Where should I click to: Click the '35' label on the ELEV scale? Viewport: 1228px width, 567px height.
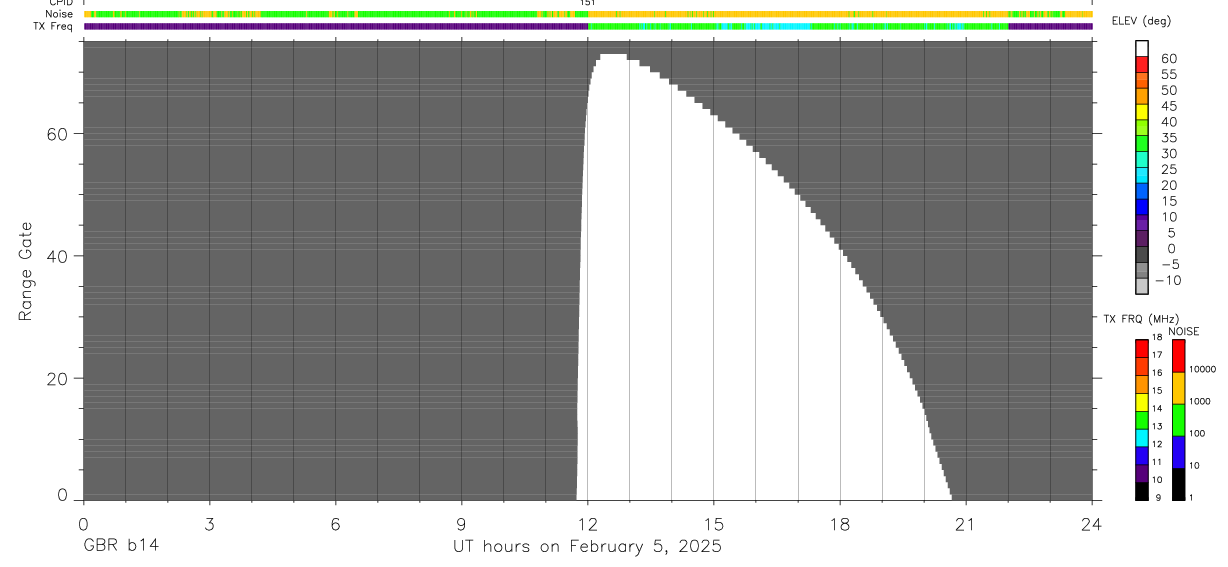click(x=1169, y=137)
